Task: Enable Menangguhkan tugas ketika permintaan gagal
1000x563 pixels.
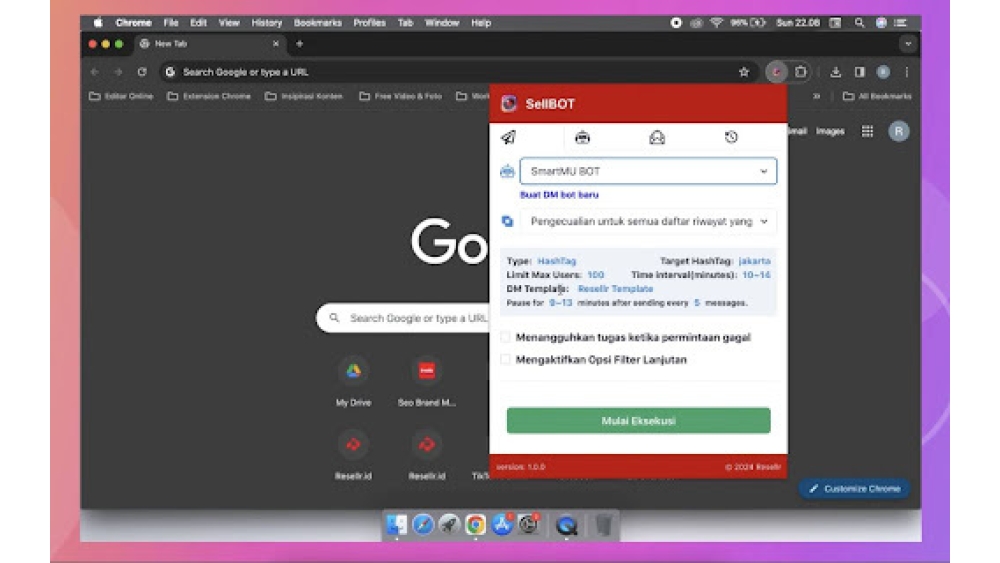Action: [x=506, y=337]
